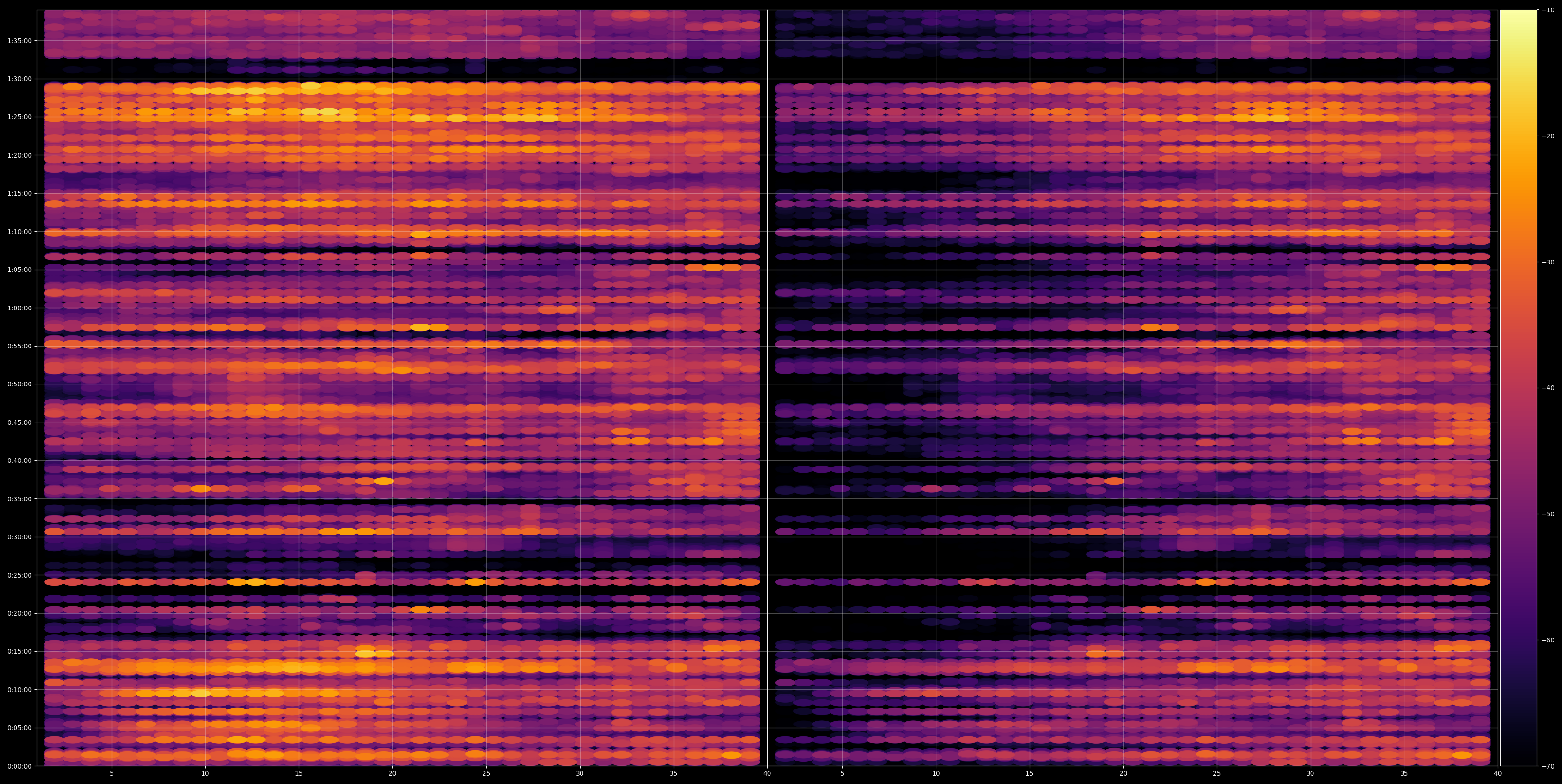This screenshot has height=784, width=1562.
Task: Select the 0:10:00 y-axis tick label
Action: click(x=19, y=689)
